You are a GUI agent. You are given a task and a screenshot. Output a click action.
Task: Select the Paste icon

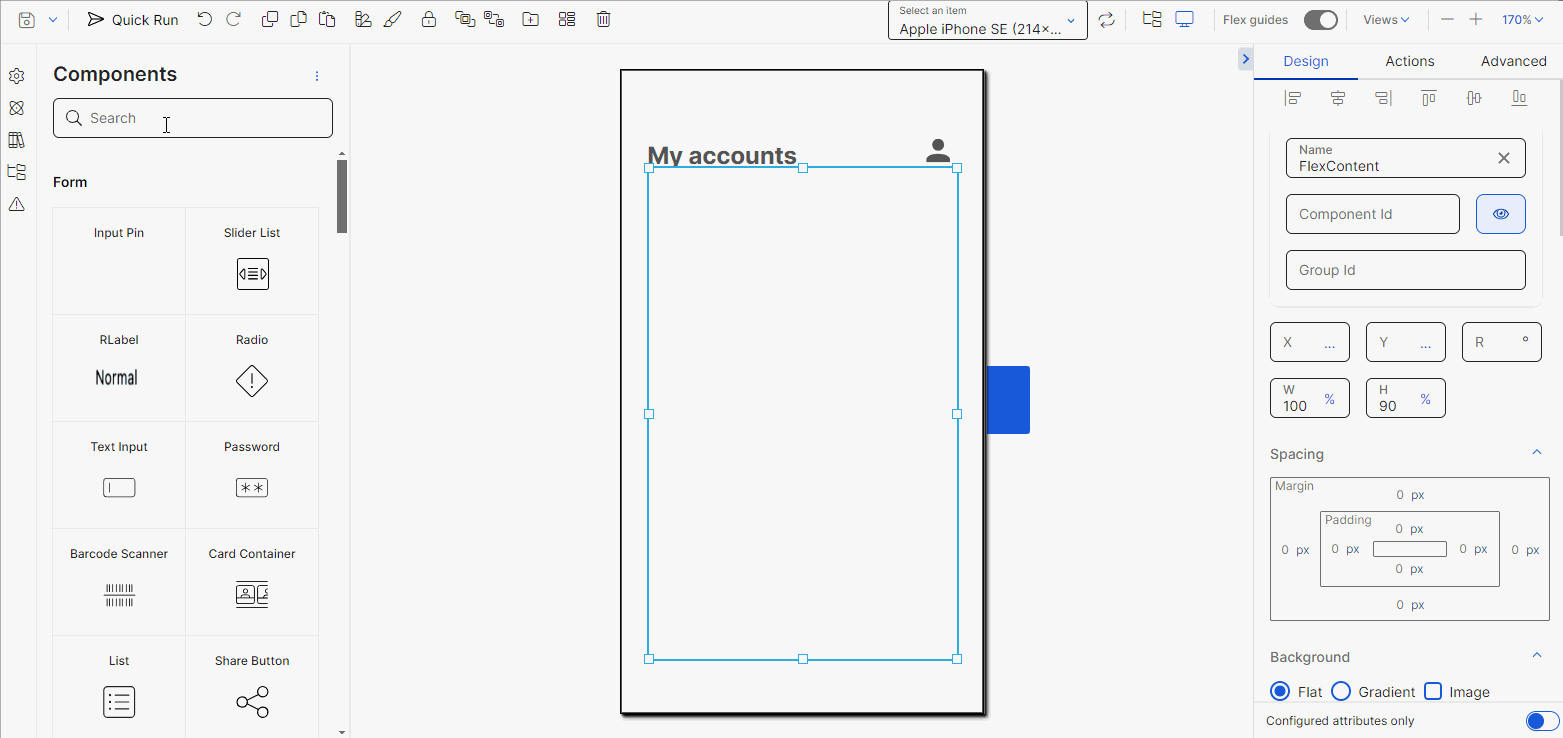pyautogui.click(x=327, y=18)
